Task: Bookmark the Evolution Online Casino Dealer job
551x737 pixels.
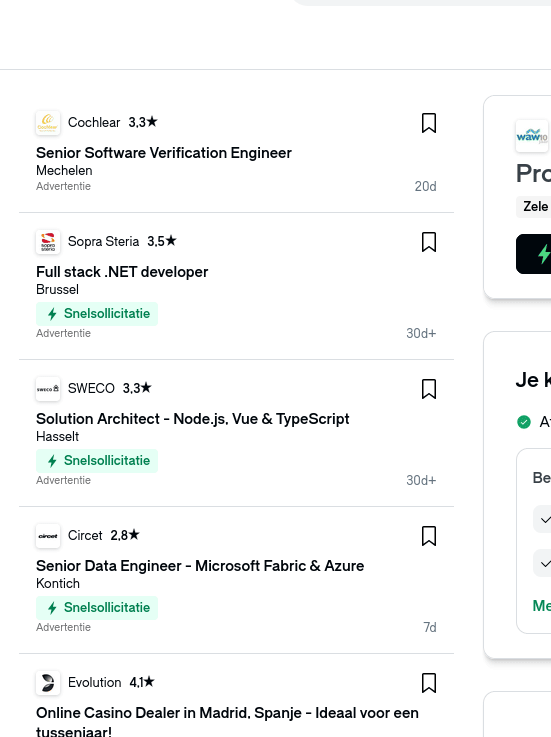Action: tap(429, 683)
